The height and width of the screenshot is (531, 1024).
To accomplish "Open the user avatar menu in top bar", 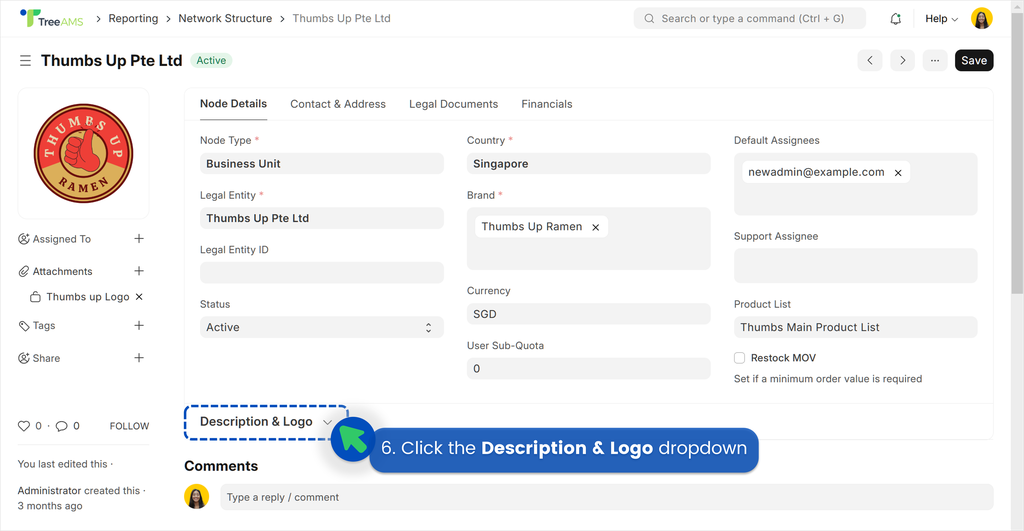I will [x=982, y=18].
